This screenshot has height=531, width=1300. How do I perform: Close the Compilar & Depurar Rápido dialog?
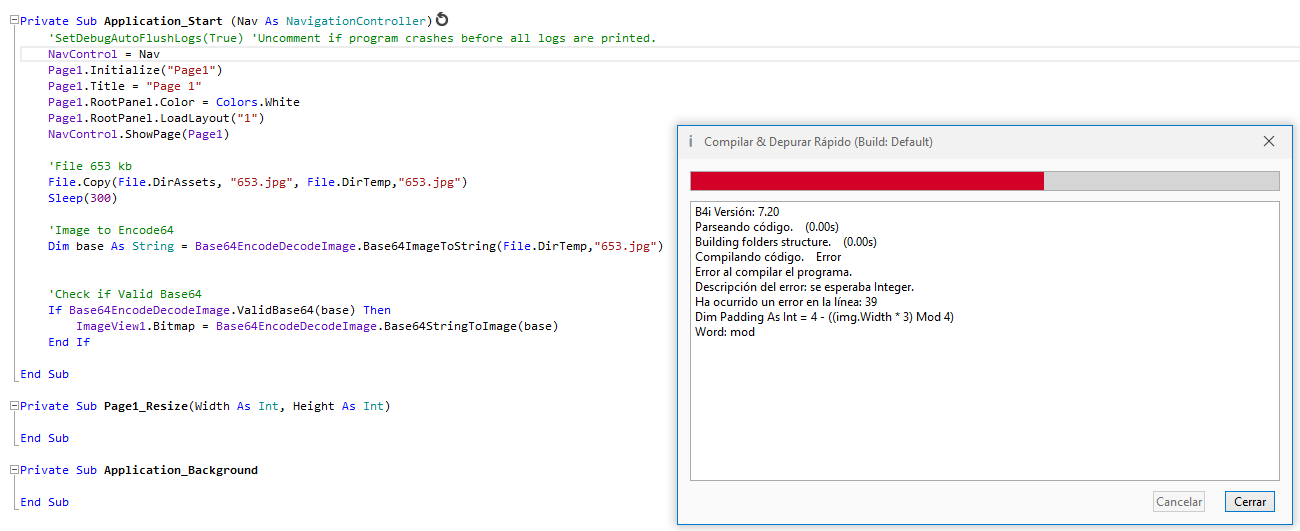(1269, 142)
